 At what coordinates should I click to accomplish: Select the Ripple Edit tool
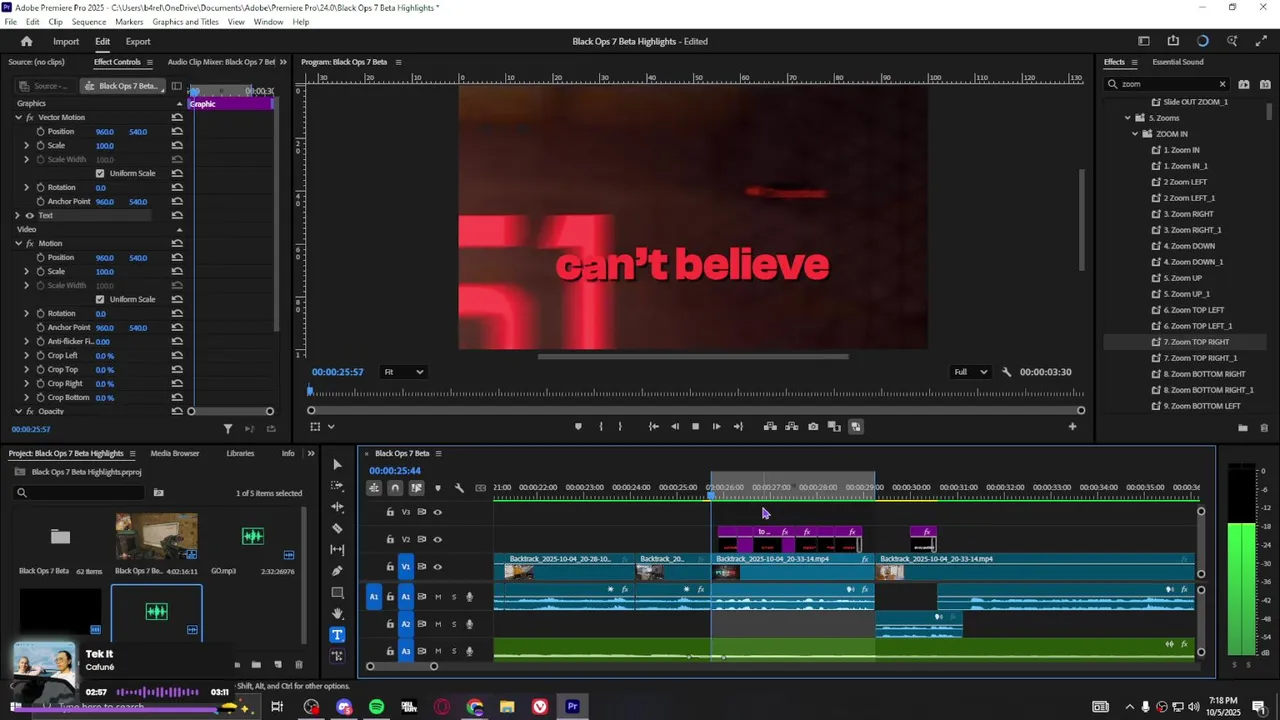pyautogui.click(x=337, y=507)
